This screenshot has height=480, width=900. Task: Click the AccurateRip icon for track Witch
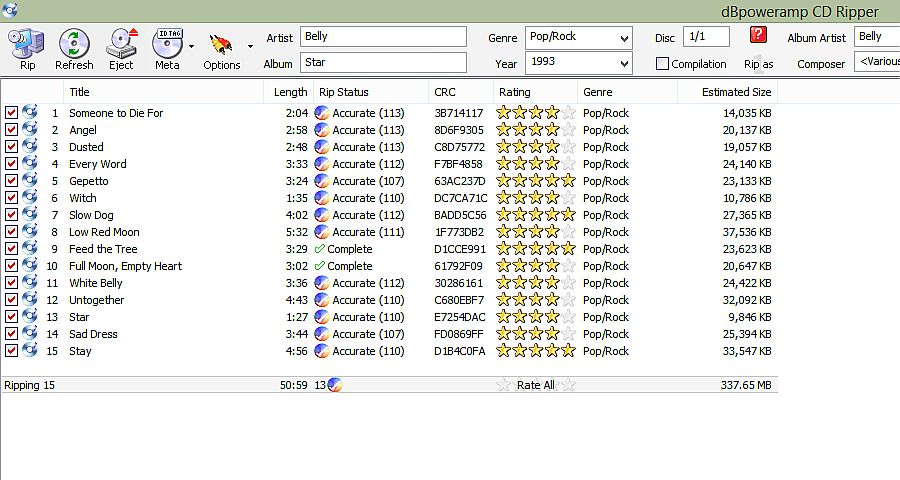(x=322, y=198)
